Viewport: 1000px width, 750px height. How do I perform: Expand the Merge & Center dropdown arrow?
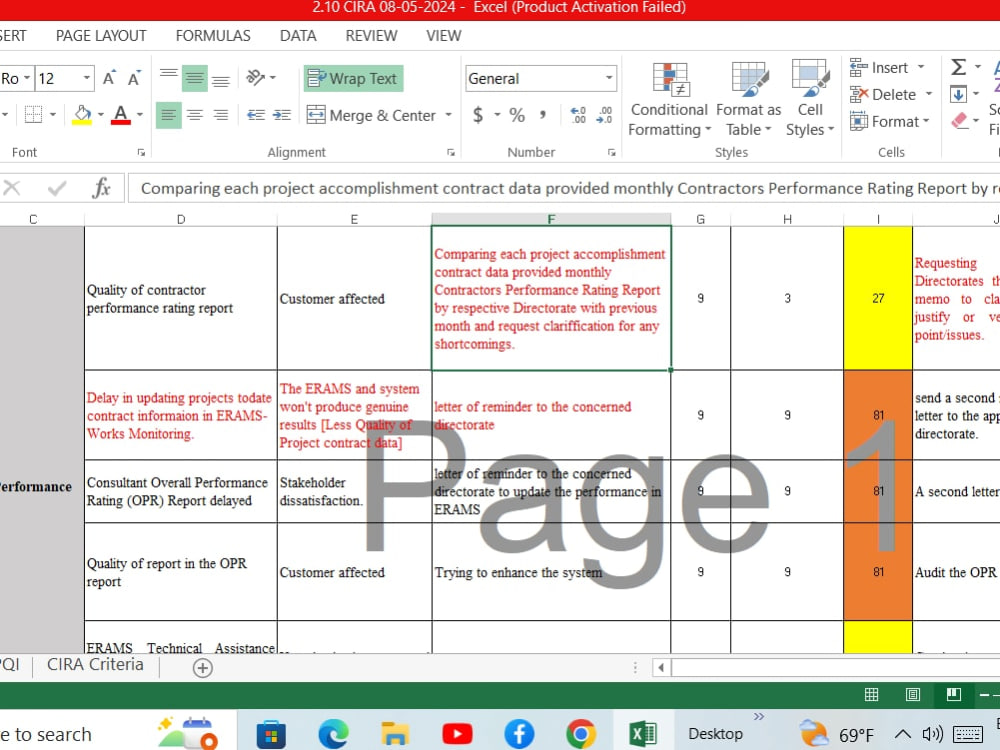pyautogui.click(x=448, y=115)
